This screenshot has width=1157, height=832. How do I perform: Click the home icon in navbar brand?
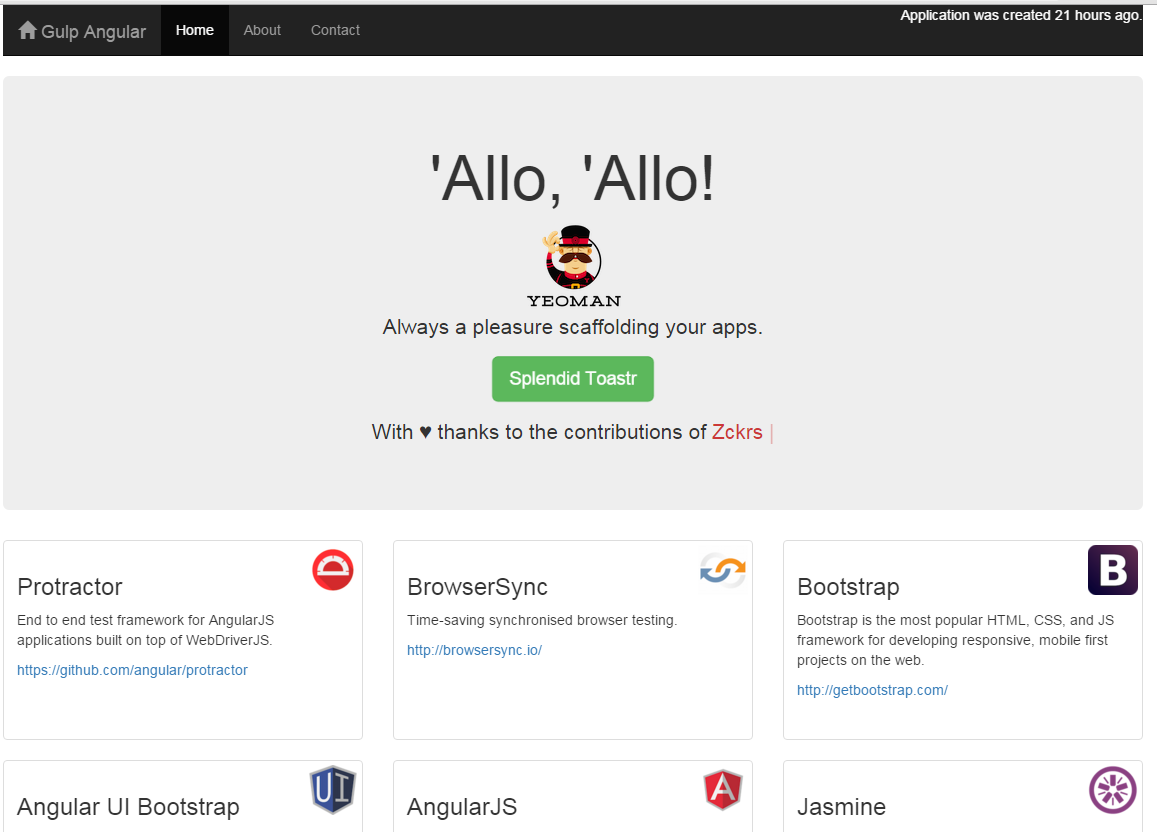(x=27, y=30)
